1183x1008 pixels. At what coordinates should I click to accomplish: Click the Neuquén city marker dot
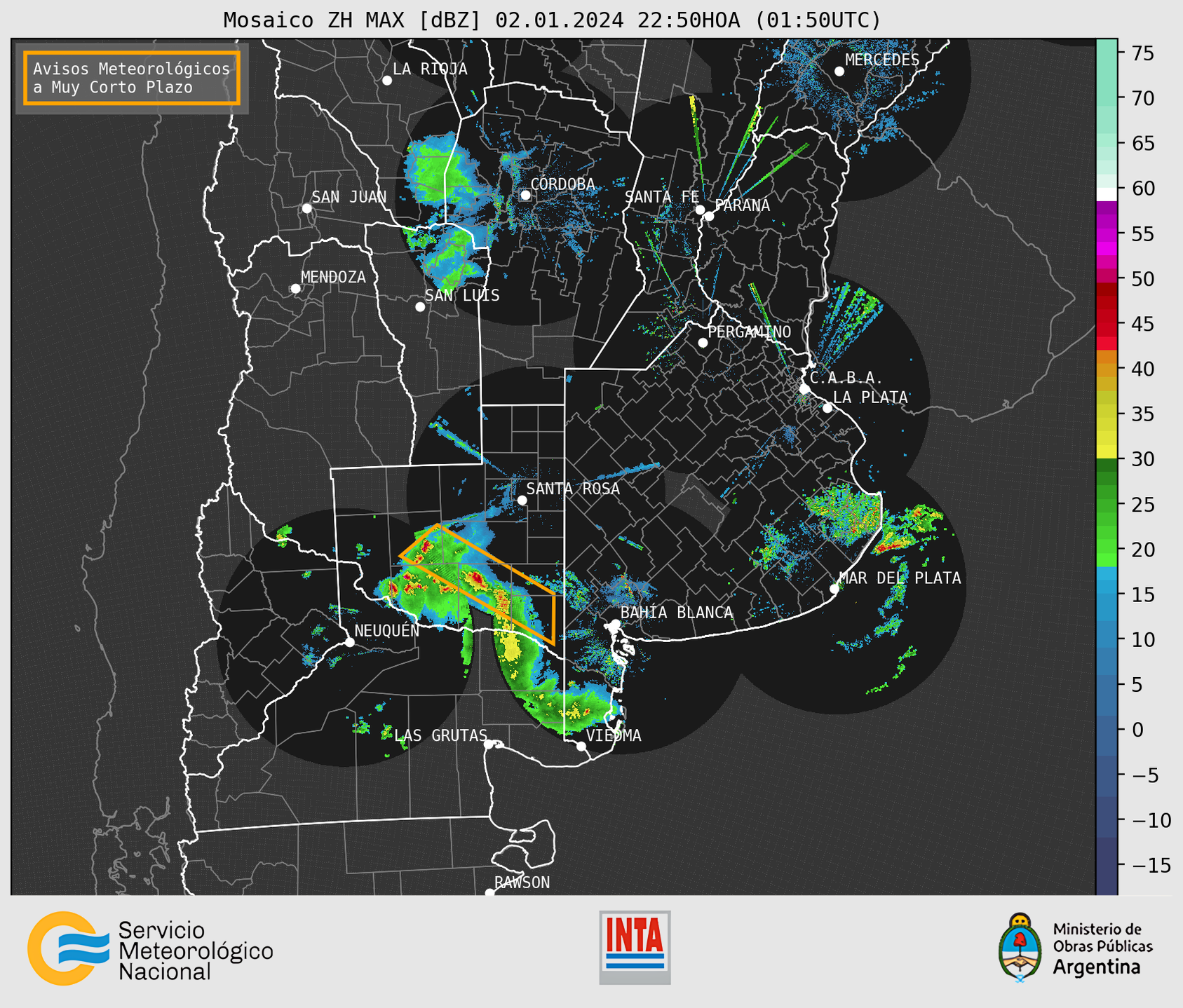click(x=349, y=642)
